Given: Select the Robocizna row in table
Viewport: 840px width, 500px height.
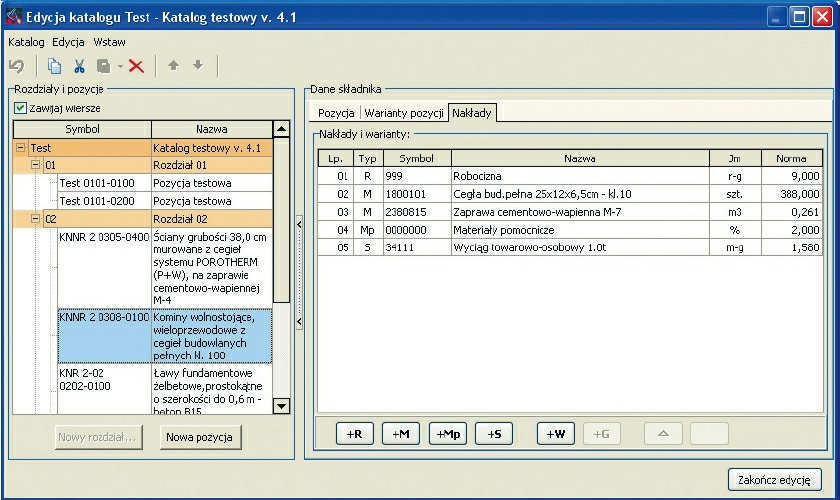Looking at the screenshot, I should [570, 176].
